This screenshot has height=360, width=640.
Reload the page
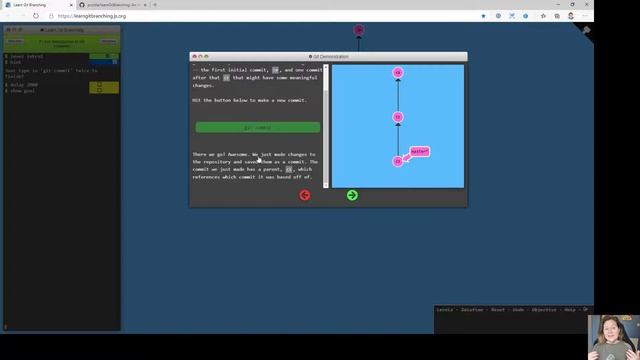[36, 16]
